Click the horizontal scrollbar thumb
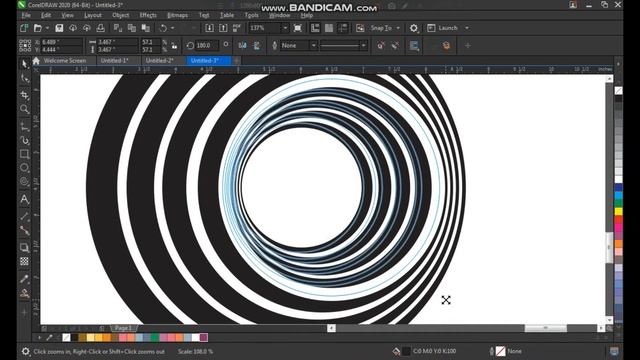The width and height of the screenshot is (640, 360). [545, 328]
